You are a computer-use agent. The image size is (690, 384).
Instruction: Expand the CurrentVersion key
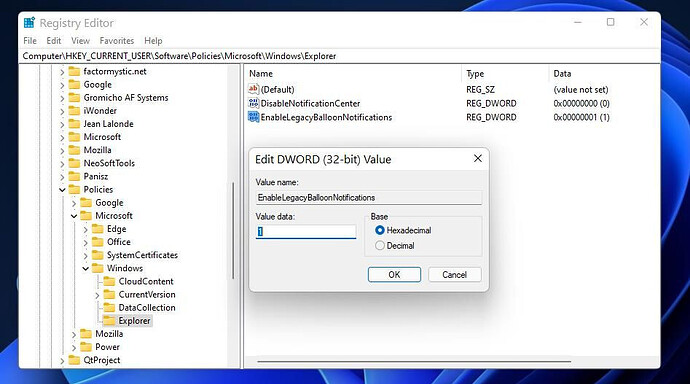point(97,295)
